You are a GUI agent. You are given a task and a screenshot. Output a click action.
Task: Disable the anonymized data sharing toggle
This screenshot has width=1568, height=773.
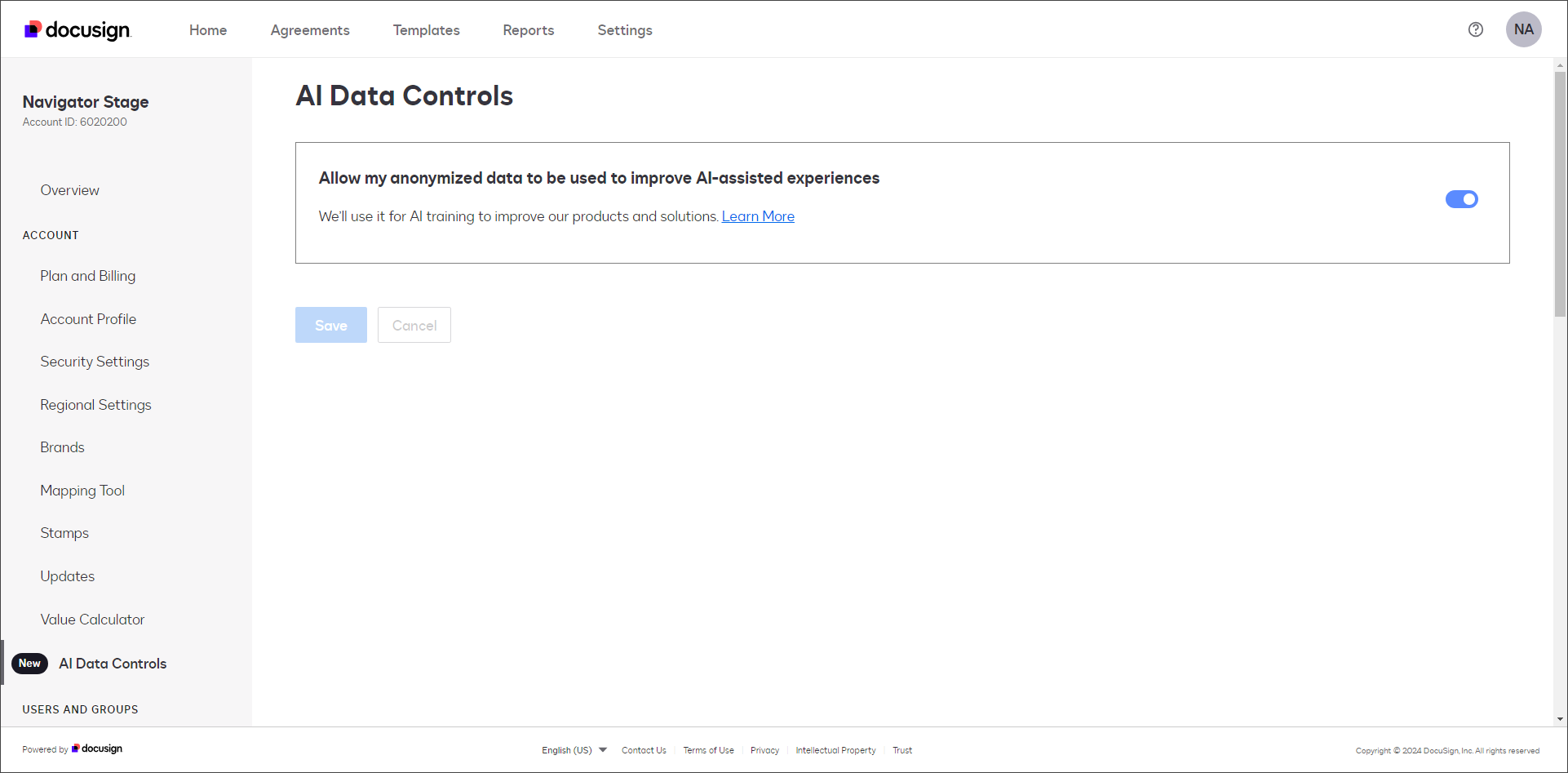(1461, 198)
